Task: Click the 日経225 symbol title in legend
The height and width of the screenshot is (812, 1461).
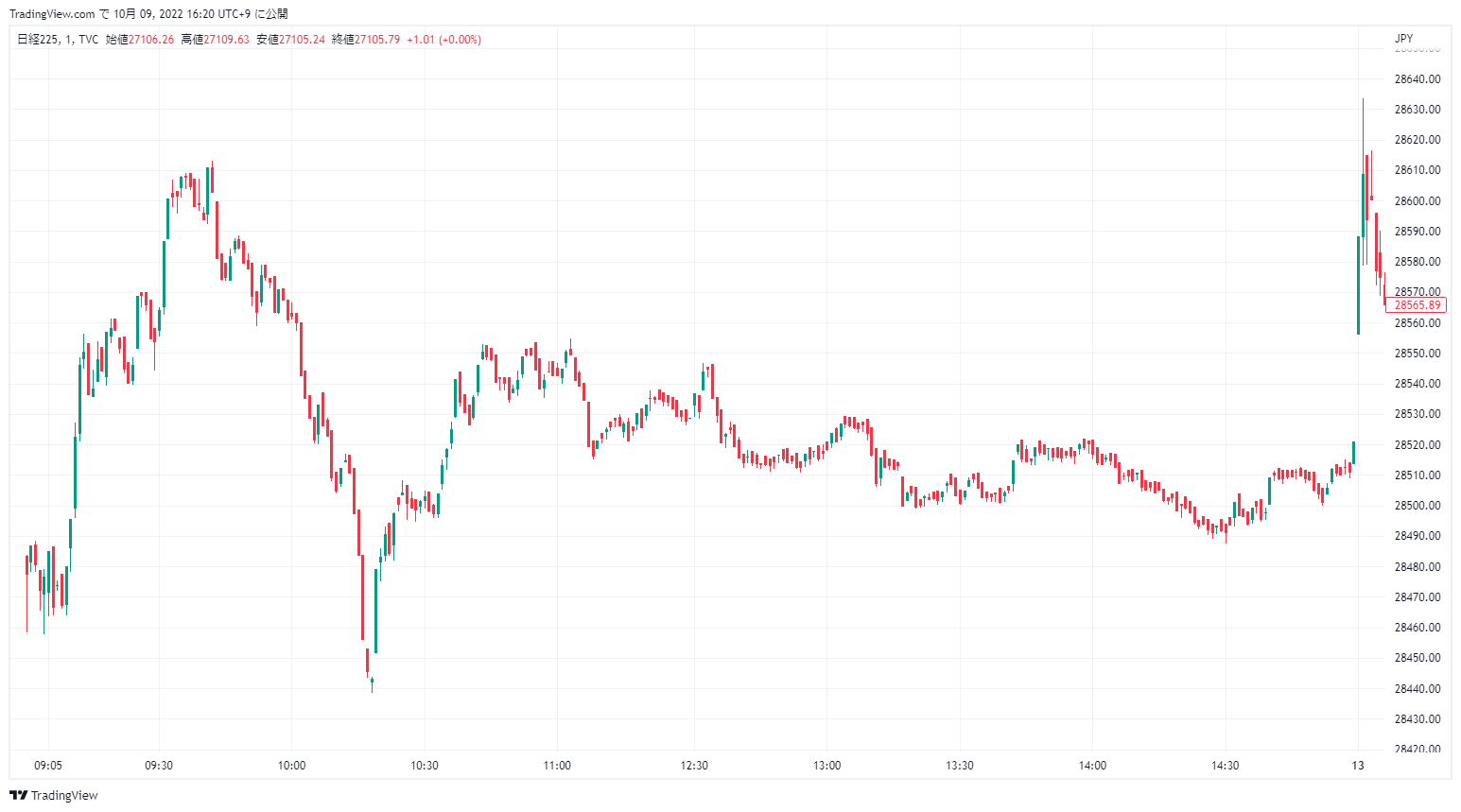Action: coord(38,40)
